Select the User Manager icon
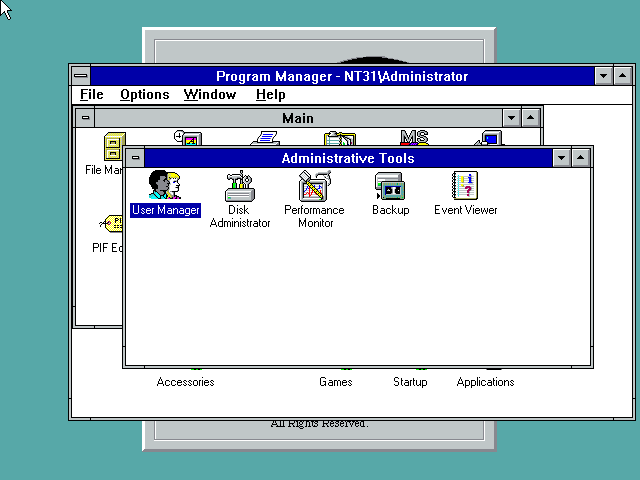Screen dimensions: 640x480 [x=164, y=185]
